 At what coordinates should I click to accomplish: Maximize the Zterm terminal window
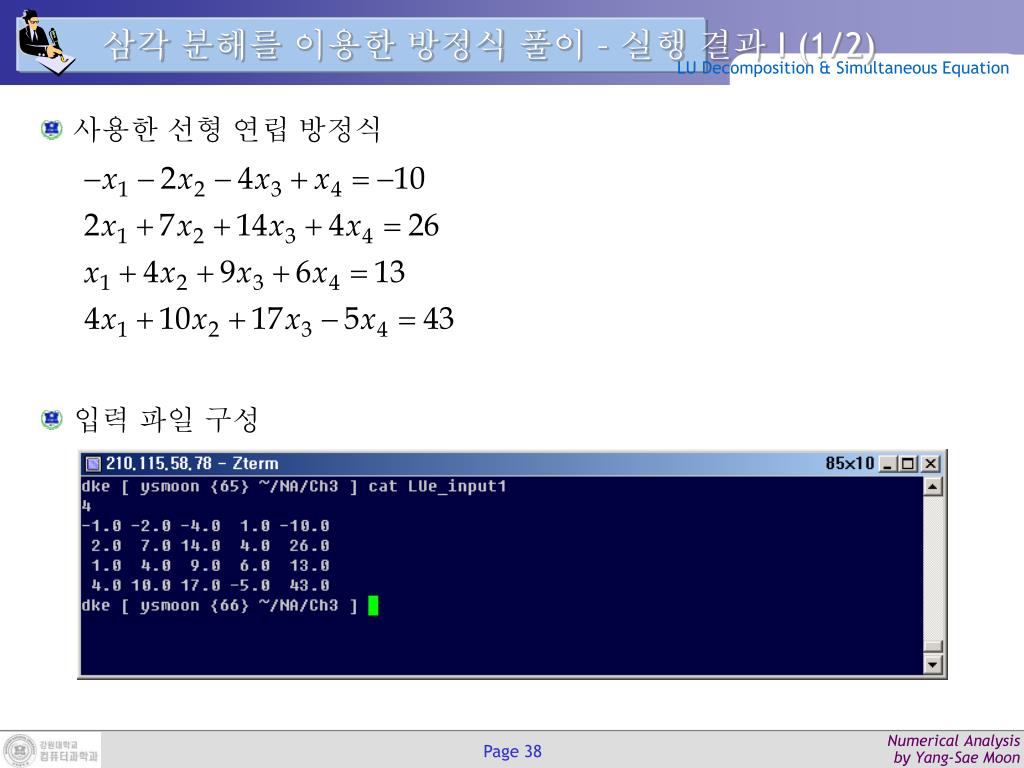(908, 464)
